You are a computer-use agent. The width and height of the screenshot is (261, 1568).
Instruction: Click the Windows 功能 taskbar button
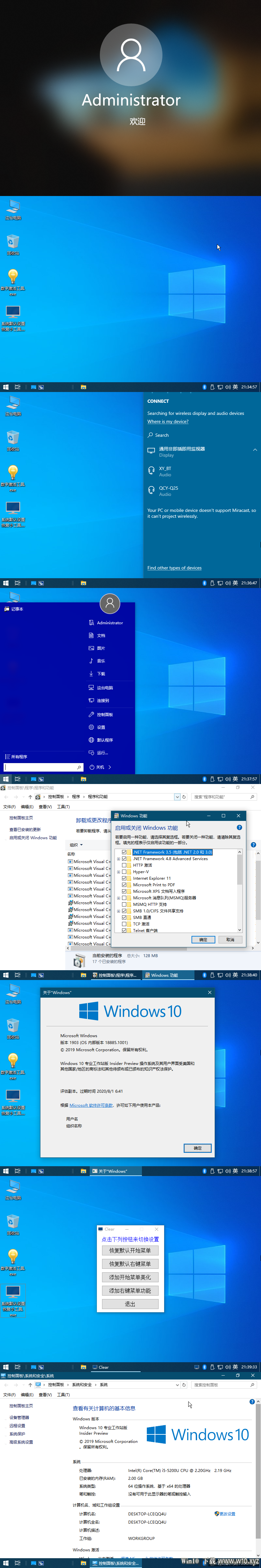click(x=168, y=975)
